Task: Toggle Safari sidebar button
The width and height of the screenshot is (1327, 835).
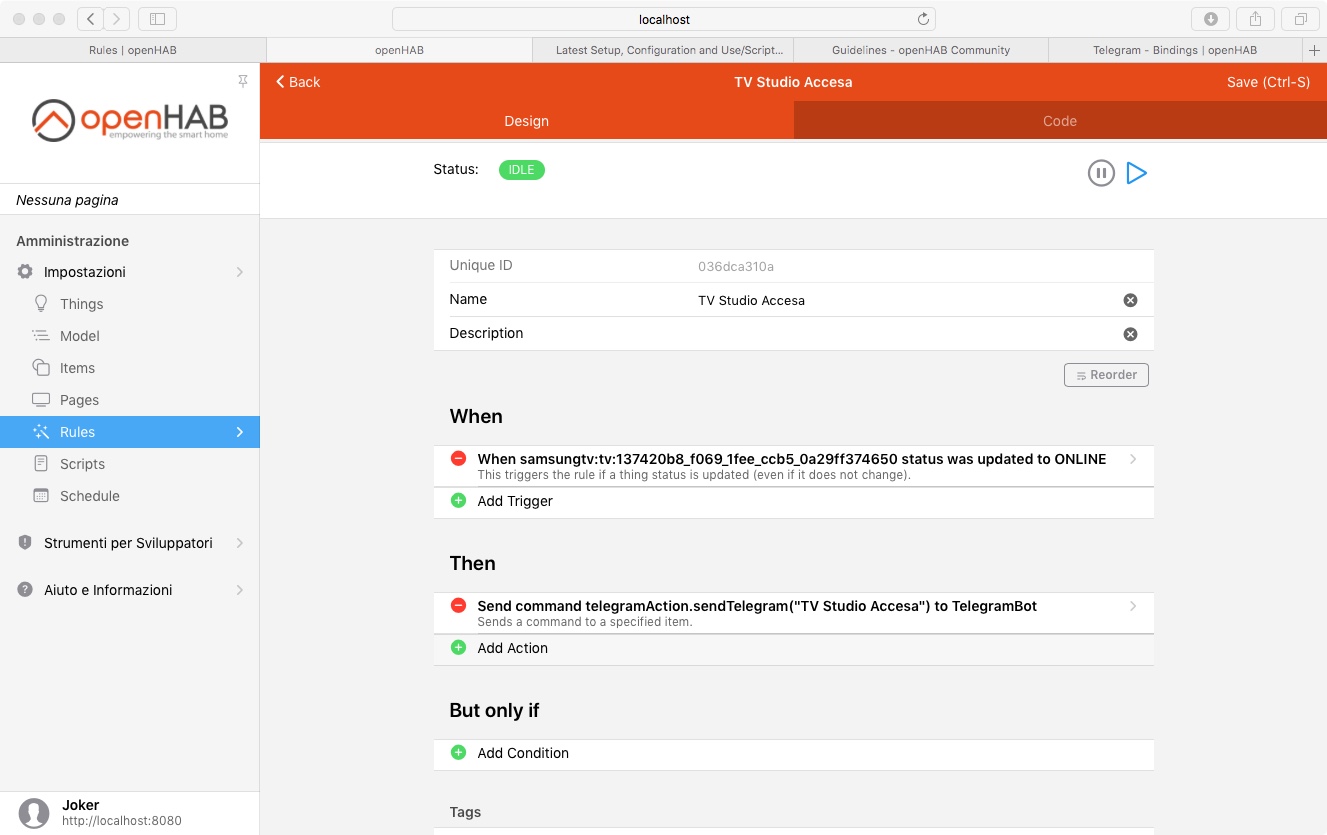Action: click(x=157, y=19)
